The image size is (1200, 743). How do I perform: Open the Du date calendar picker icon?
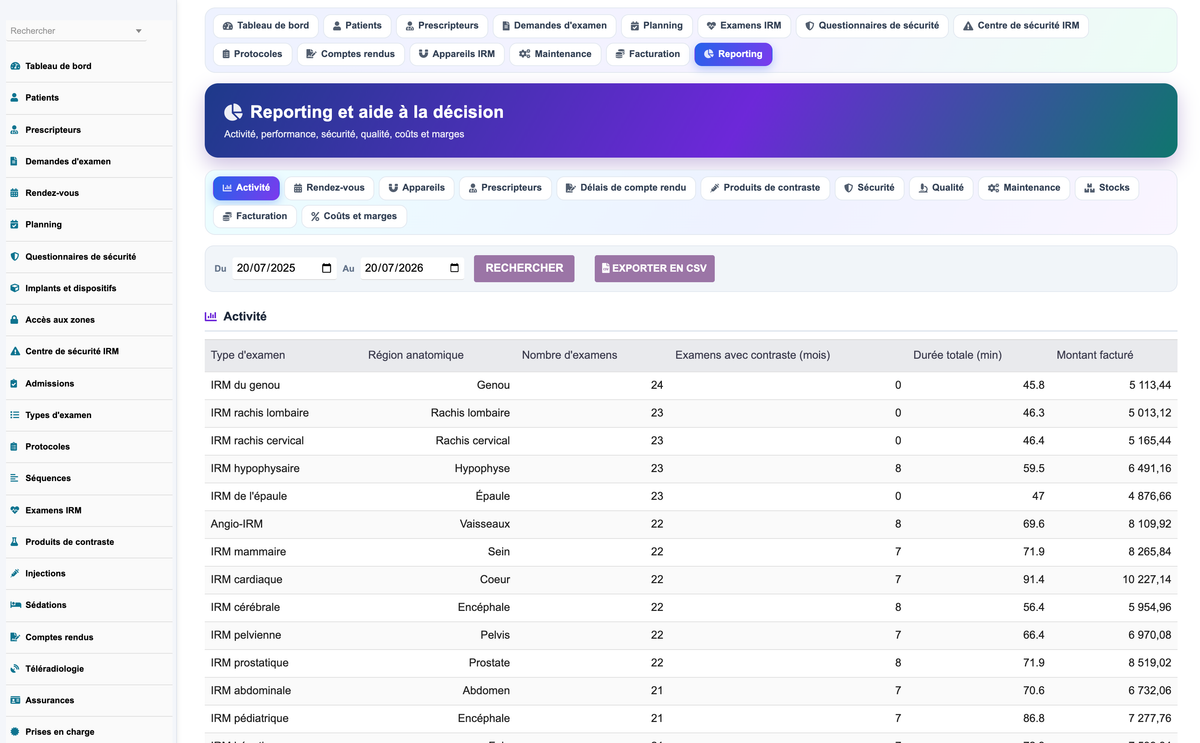click(x=327, y=268)
